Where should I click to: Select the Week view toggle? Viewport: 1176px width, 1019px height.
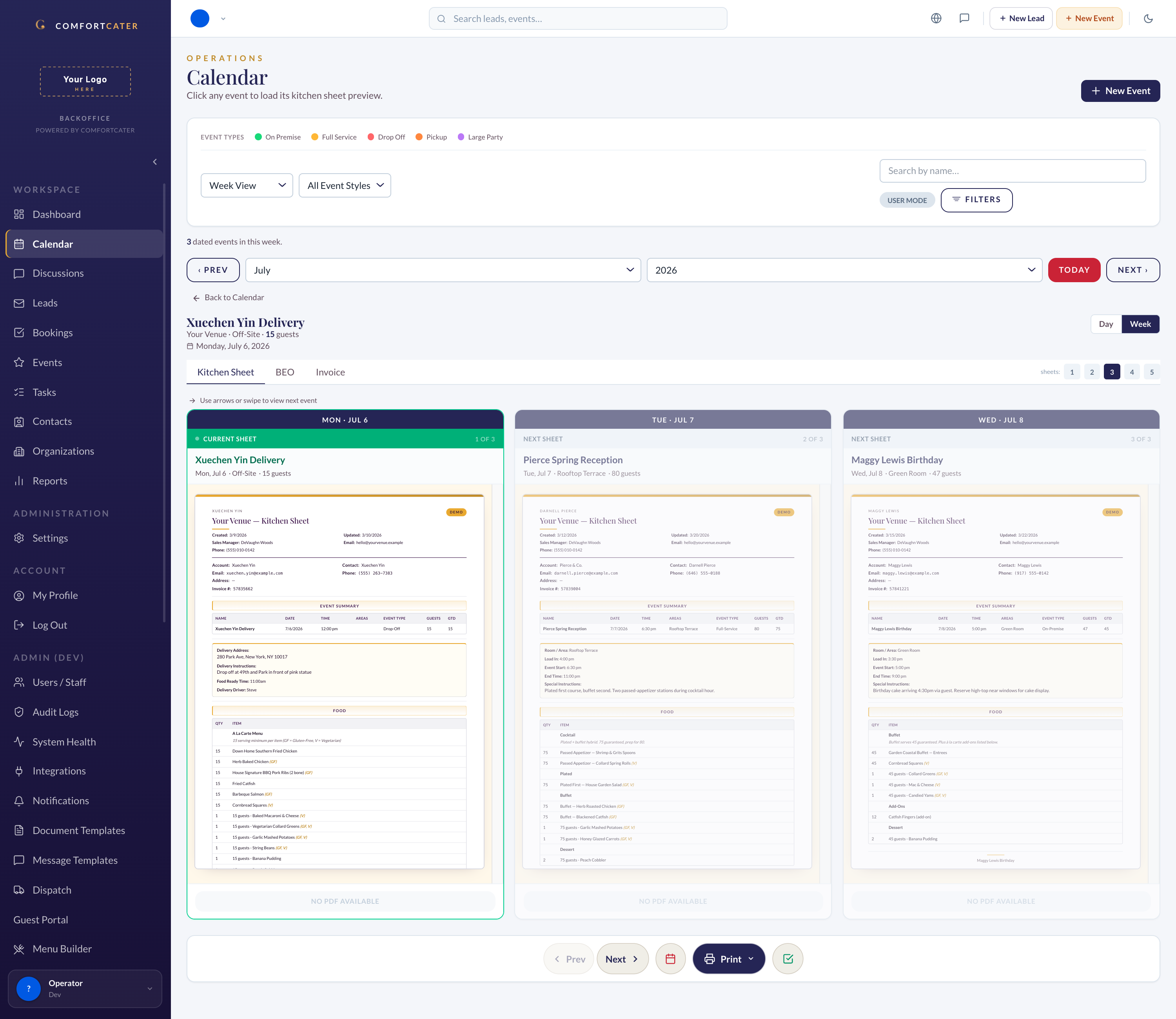pyautogui.click(x=1140, y=324)
